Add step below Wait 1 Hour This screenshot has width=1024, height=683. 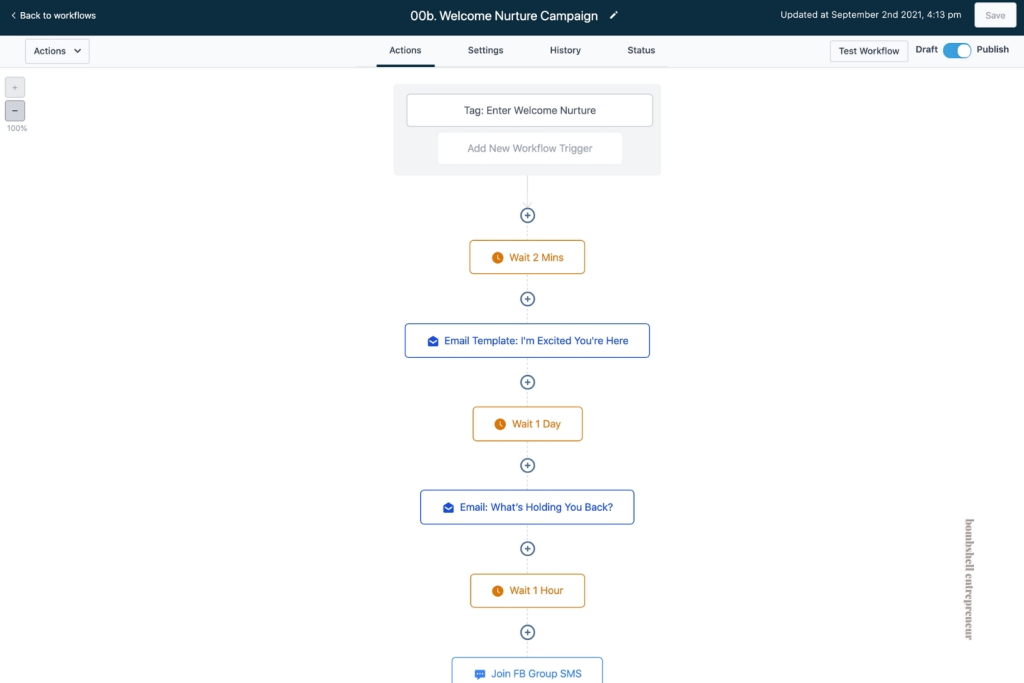527,632
